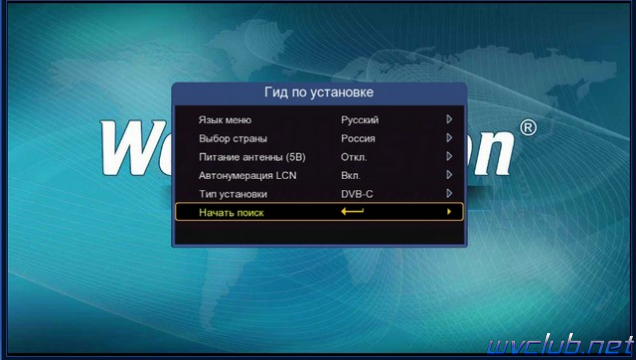Image resolution: width=636 pixels, height=360 pixels.
Task: Select Питание антенны (5В) menu item
Action: [252, 157]
